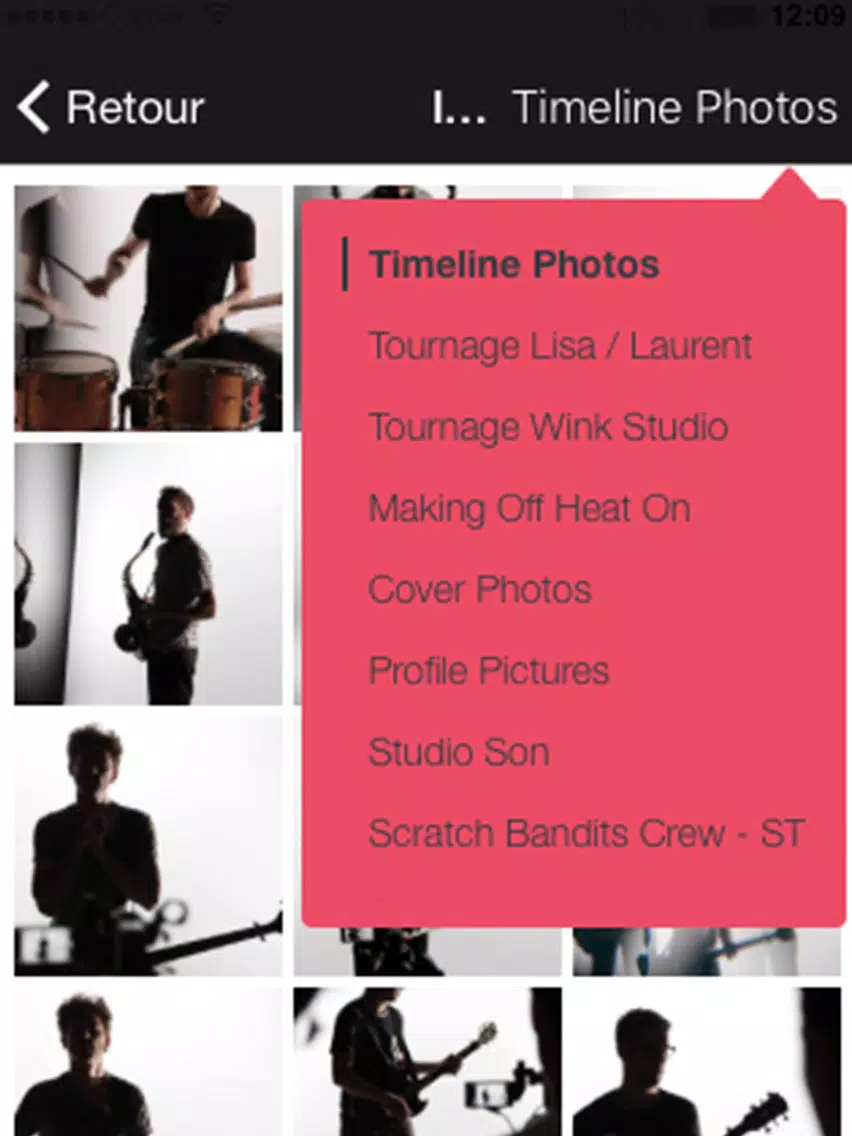Select Timeline Photos in the album menu
The height and width of the screenshot is (1136, 852).
click(x=514, y=264)
